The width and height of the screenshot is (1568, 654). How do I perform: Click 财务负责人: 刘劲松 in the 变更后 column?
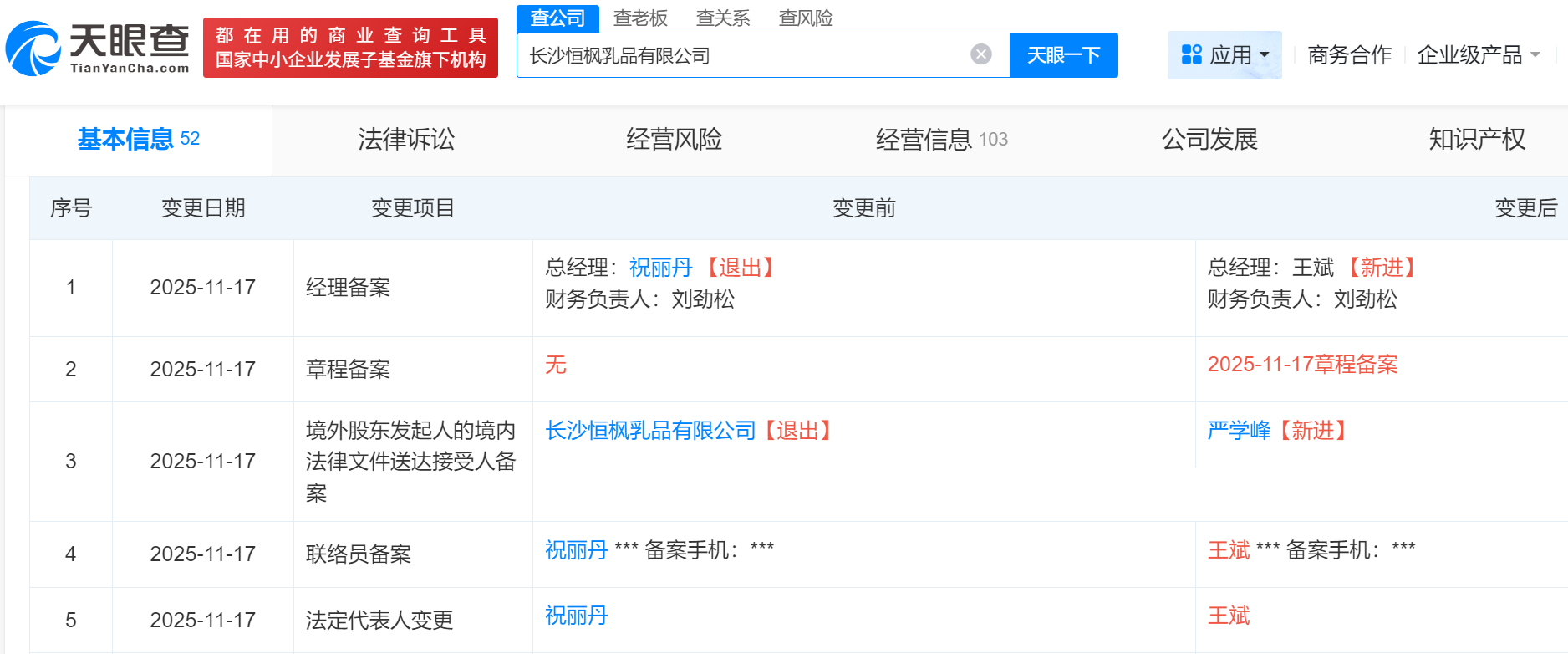tap(1302, 299)
